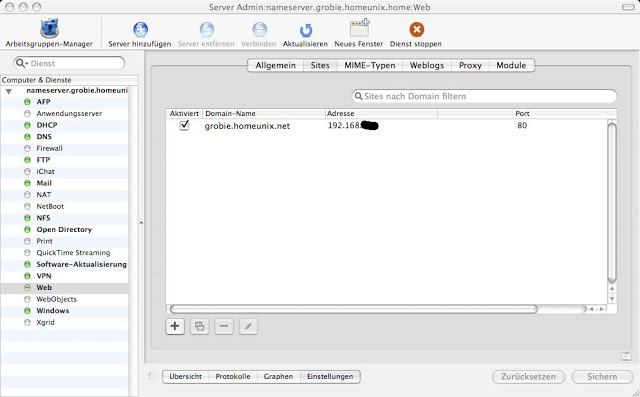This screenshot has height=397, width=640.
Task: Select Software-Aktualisierung service
Action: point(81,264)
